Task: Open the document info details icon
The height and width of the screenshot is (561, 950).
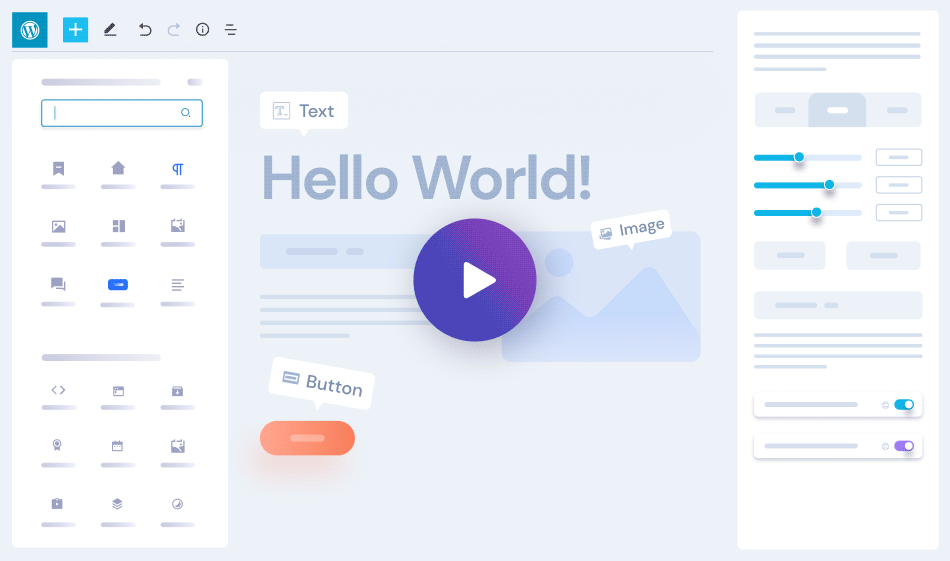Action: 202,29
